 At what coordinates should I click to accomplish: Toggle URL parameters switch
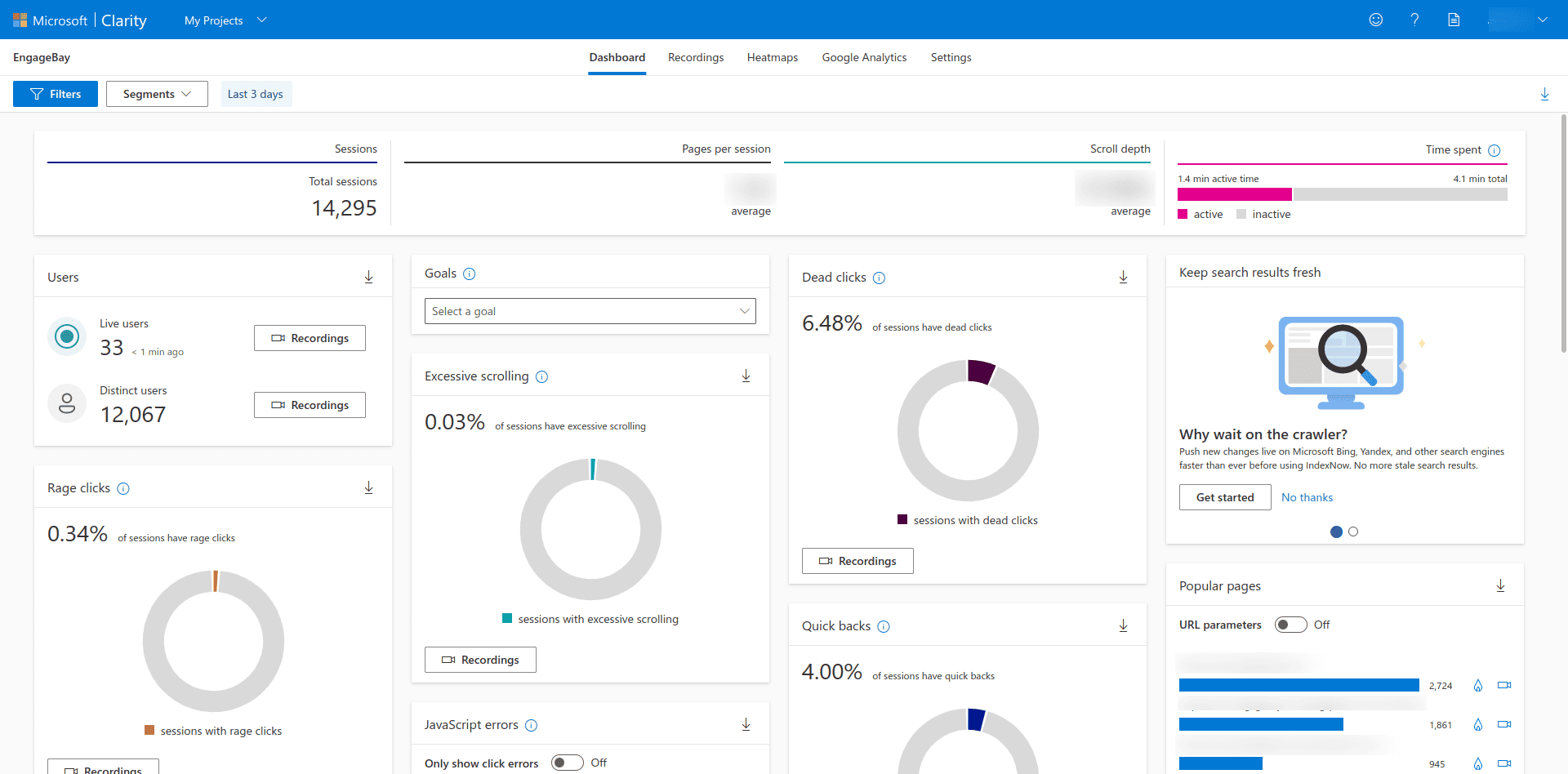pyautogui.click(x=1290, y=625)
